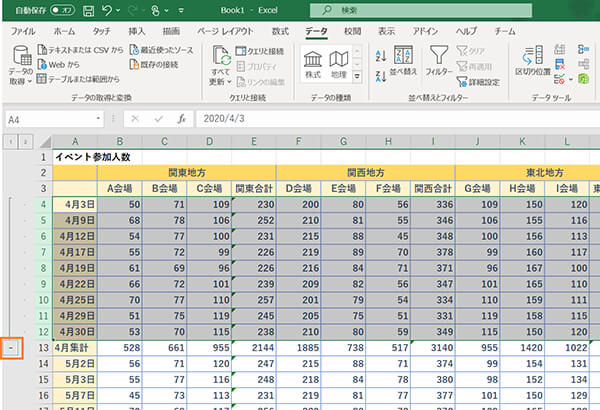600x410 pixels.
Task: Open the ファイル tab
Action: 23,31
